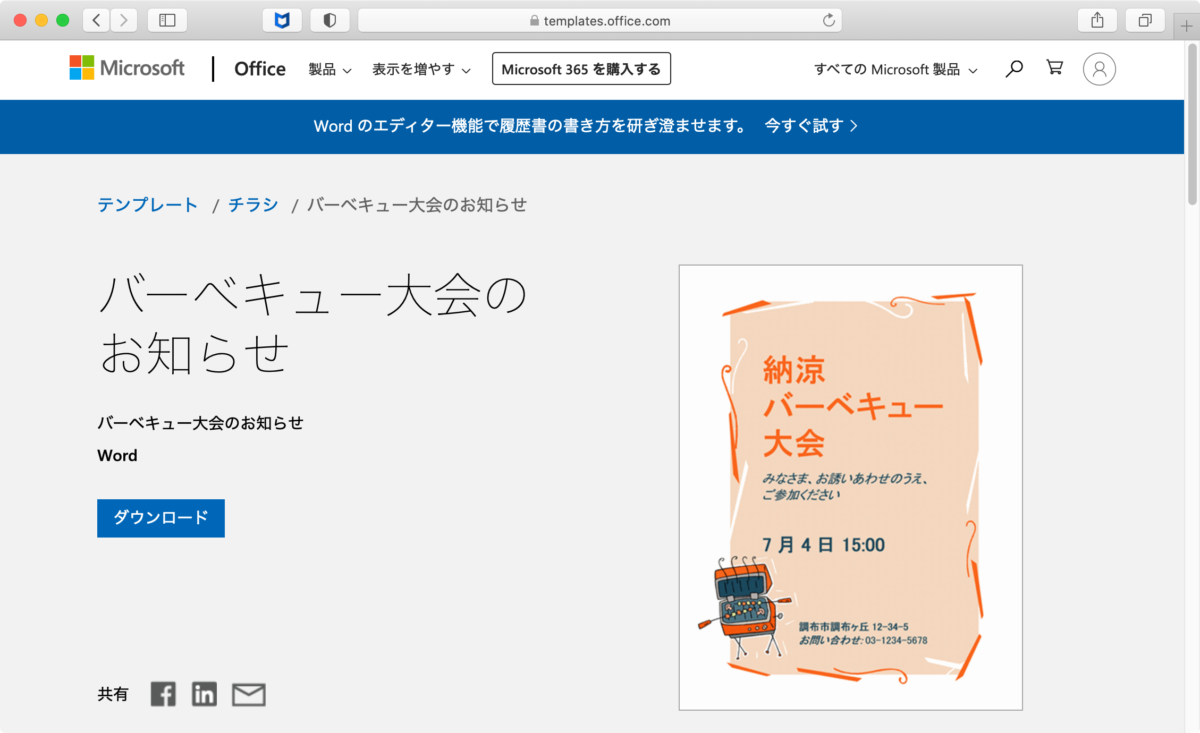Share the template via the LinkedIn icon
The image size is (1200, 733).
(x=204, y=693)
